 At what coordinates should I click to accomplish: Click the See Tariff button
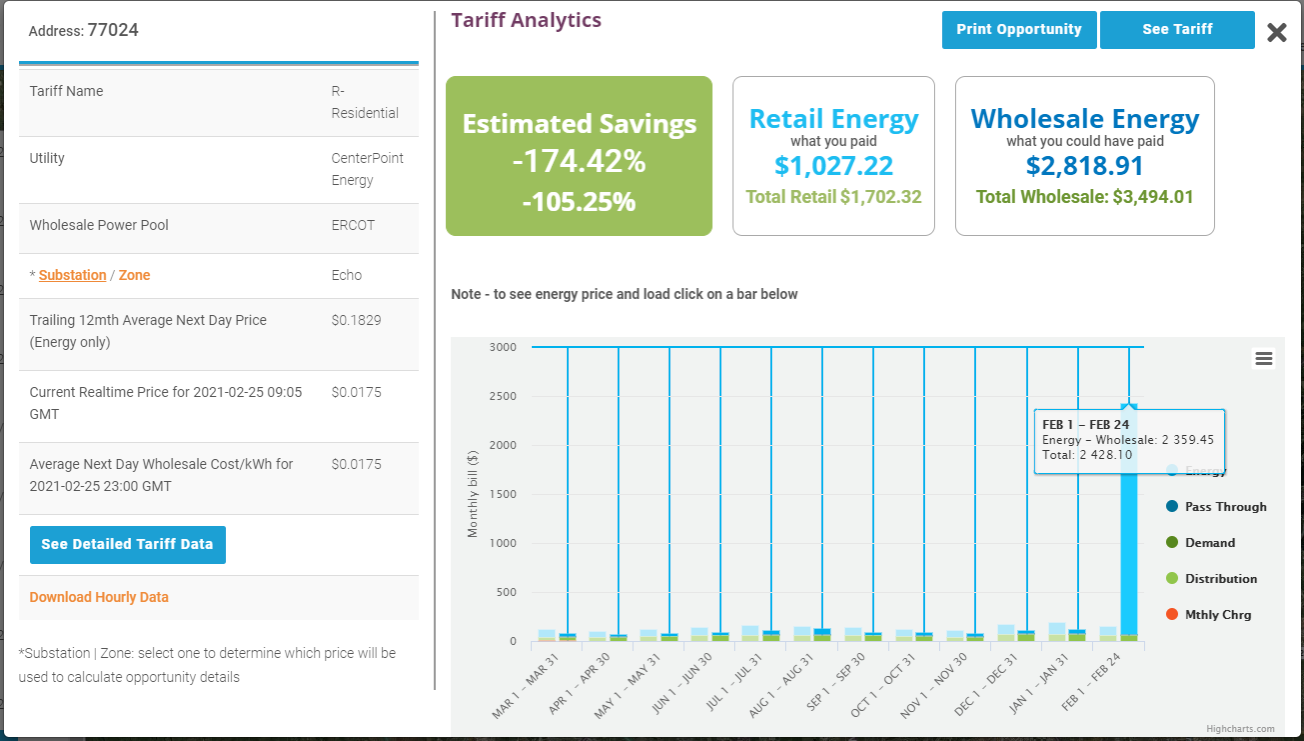(1177, 30)
